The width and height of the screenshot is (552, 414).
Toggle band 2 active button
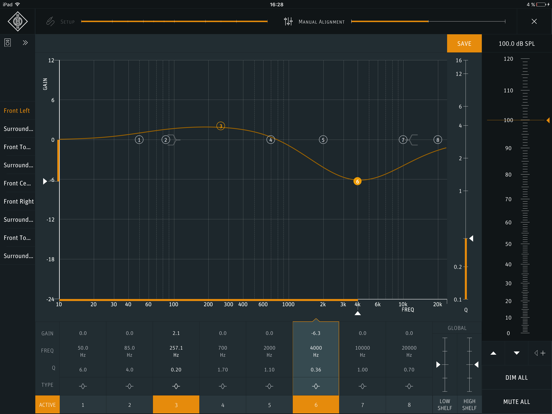pyautogui.click(x=129, y=404)
